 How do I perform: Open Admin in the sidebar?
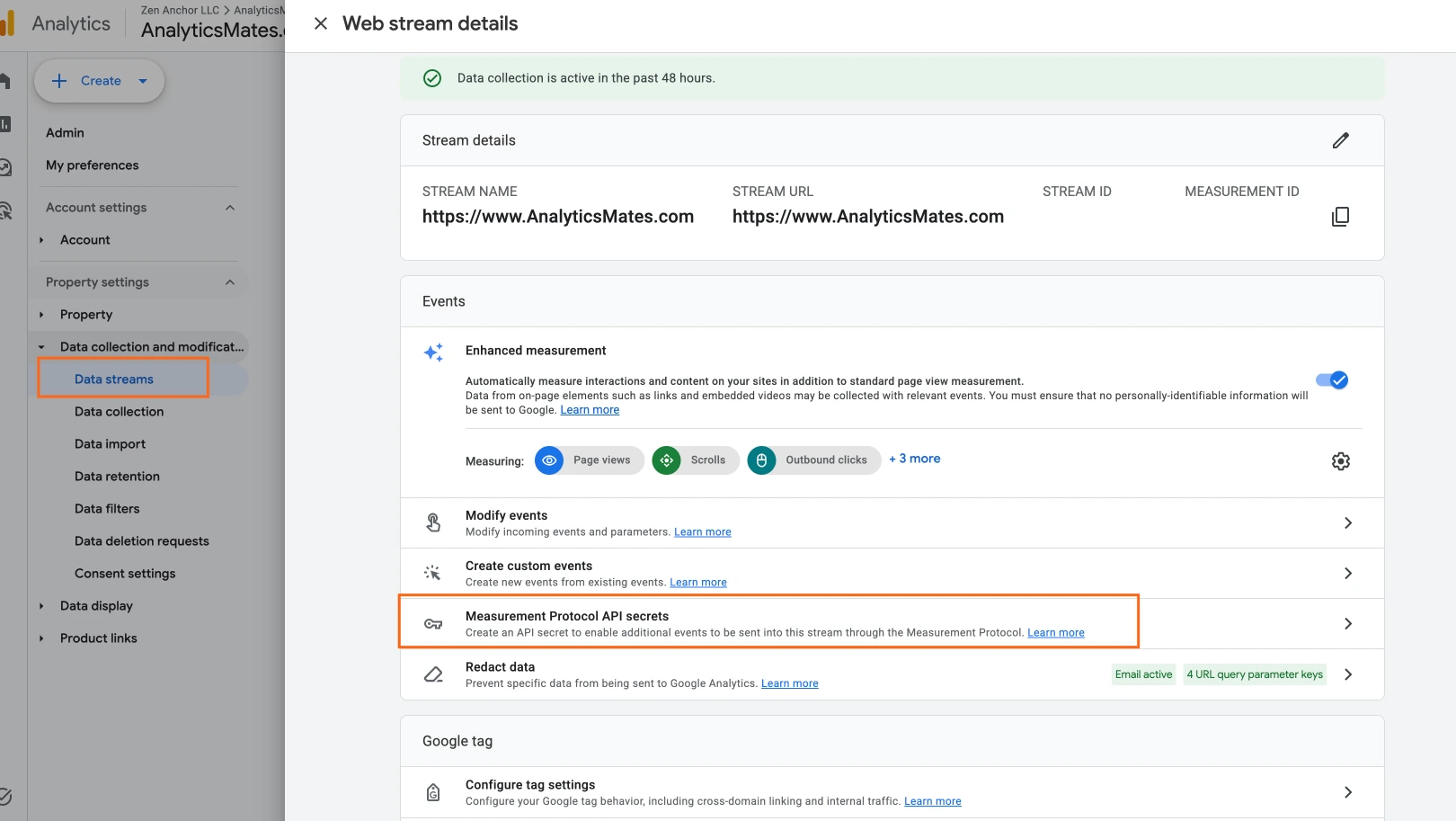pos(65,133)
